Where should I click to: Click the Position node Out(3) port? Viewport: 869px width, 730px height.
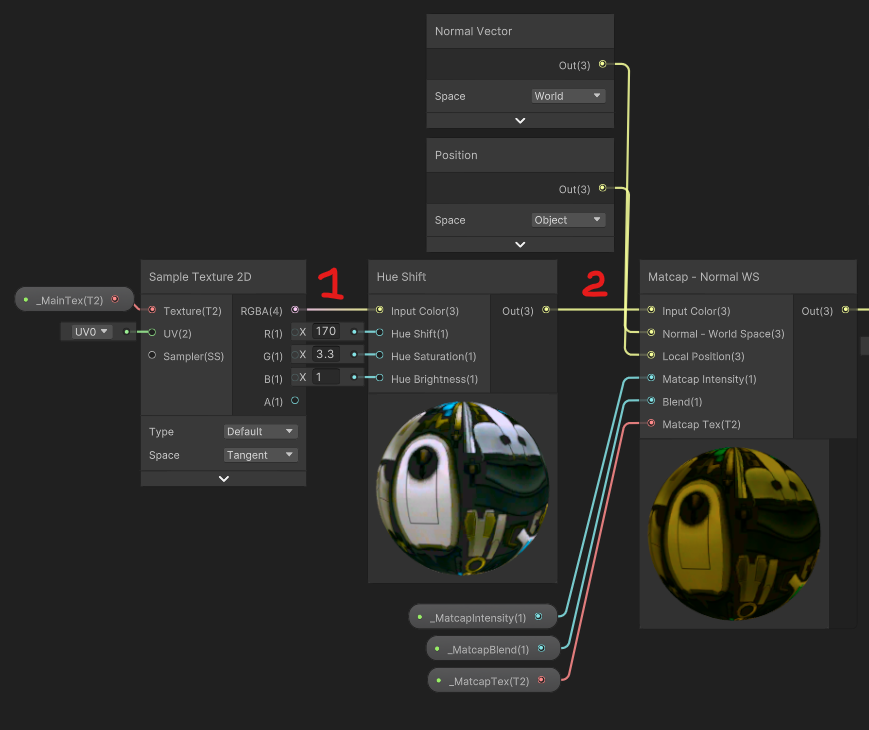coord(602,188)
